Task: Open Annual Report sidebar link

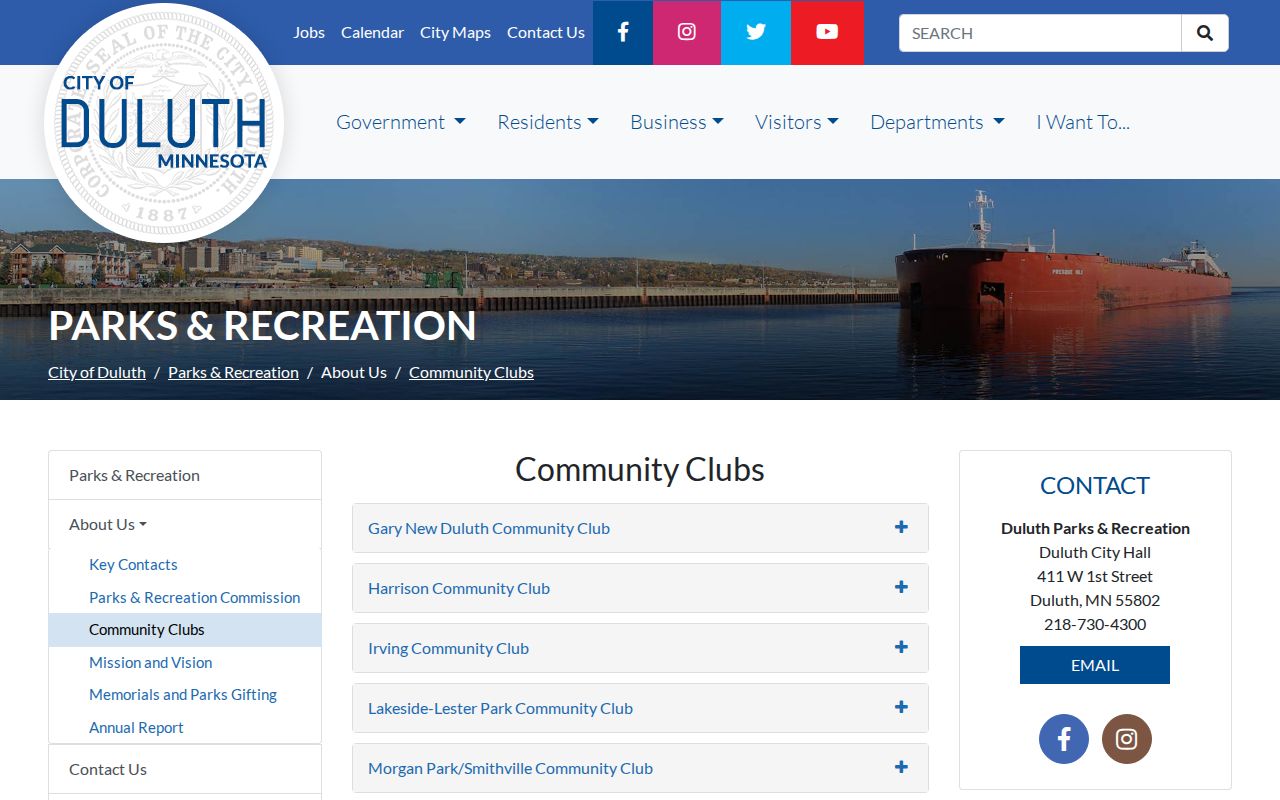Action: 136,727
